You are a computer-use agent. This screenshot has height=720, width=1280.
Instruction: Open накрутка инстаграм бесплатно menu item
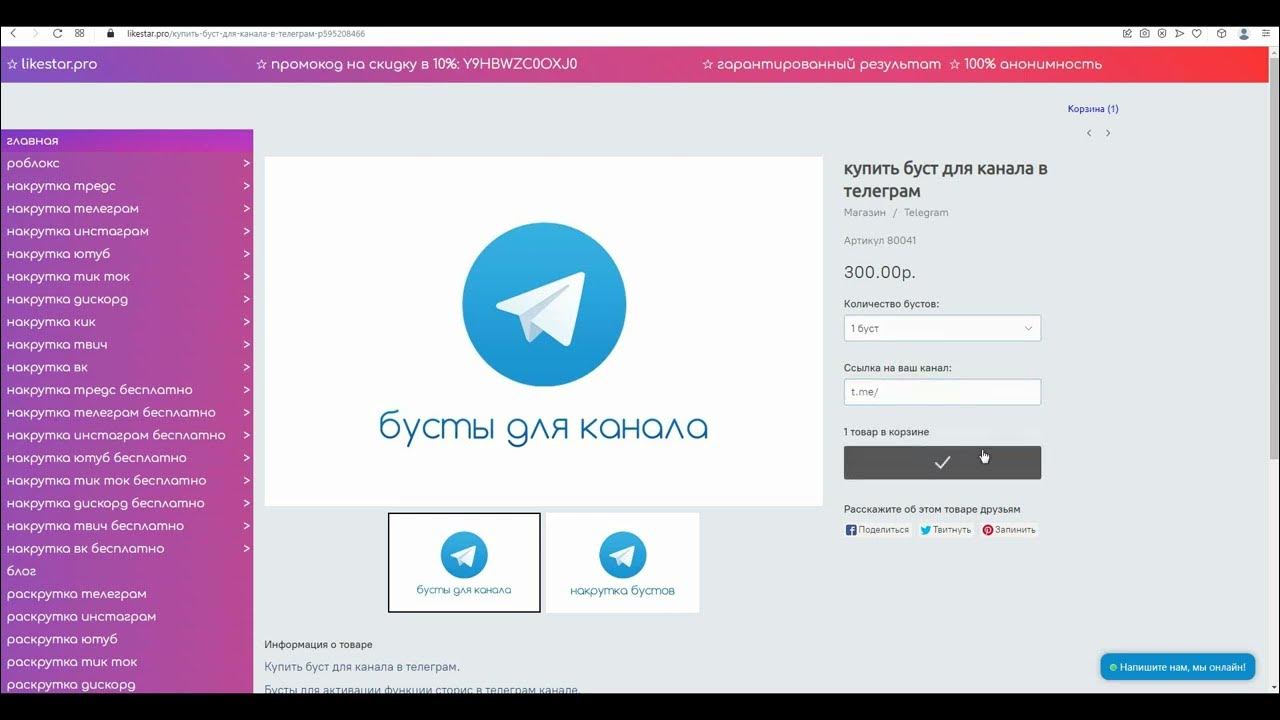pos(126,435)
